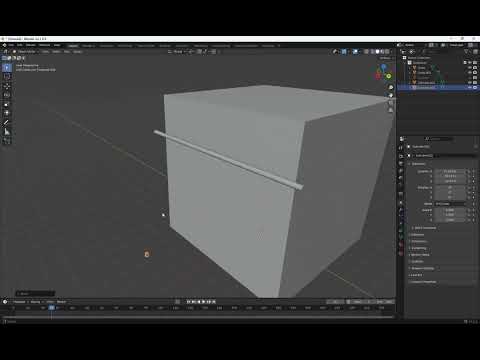The width and height of the screenshot is (480, 360).
Task: Open viewport shading options dropdown arrow
Action: pos(392,52)
